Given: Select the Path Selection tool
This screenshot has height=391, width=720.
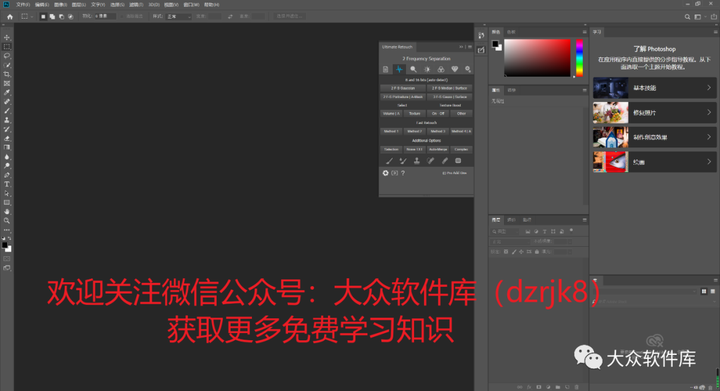Looking at the screenshot, I should [x=7, y=194].
